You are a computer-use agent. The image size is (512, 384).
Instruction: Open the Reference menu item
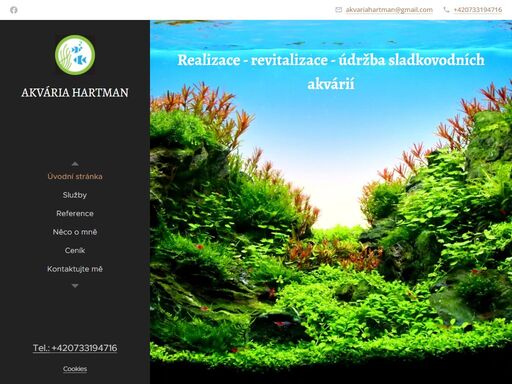pyautogui.click(x=75, y=213)
